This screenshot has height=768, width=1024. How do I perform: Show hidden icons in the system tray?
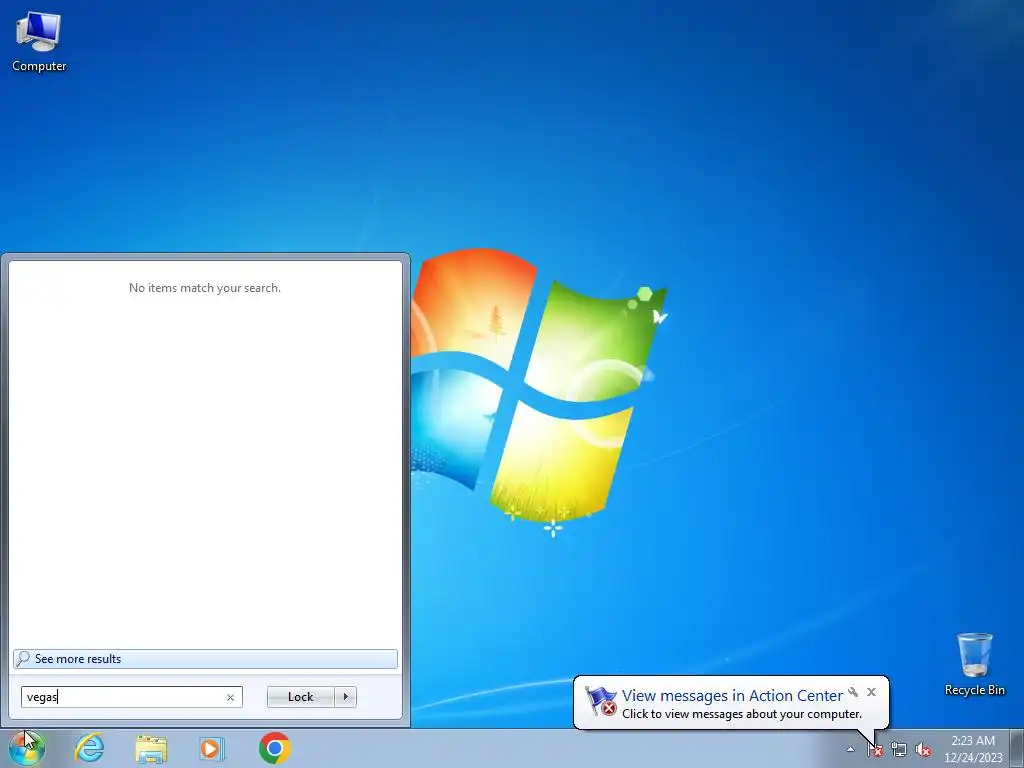tap(850, 749)
